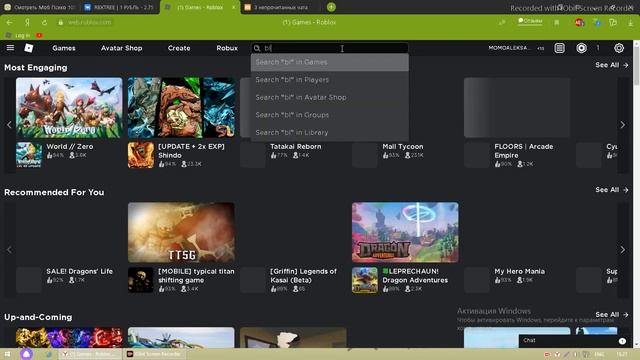Go back with the browser back arrow
Image resolution: width=640 pixels, height=360 pixels.
9,22
